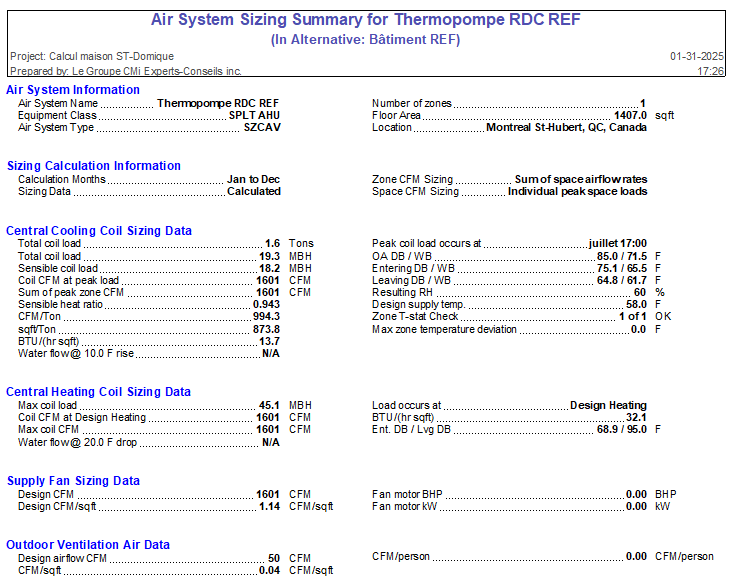Viewport: 741px width, 584px height.
Task: Select the report date 01-31-2025
Action: click(697, 57)
